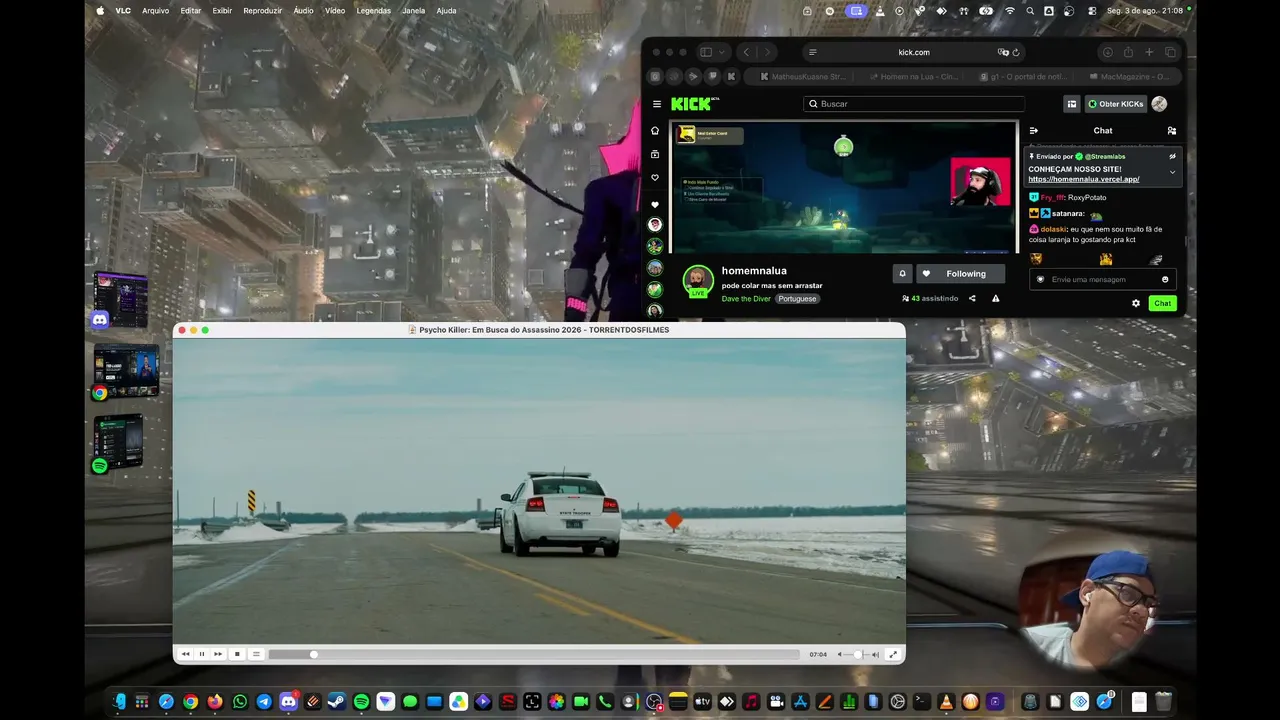Open homemnalua channel name link
This screenshot has height=720, width=1280.
point(754,271)
